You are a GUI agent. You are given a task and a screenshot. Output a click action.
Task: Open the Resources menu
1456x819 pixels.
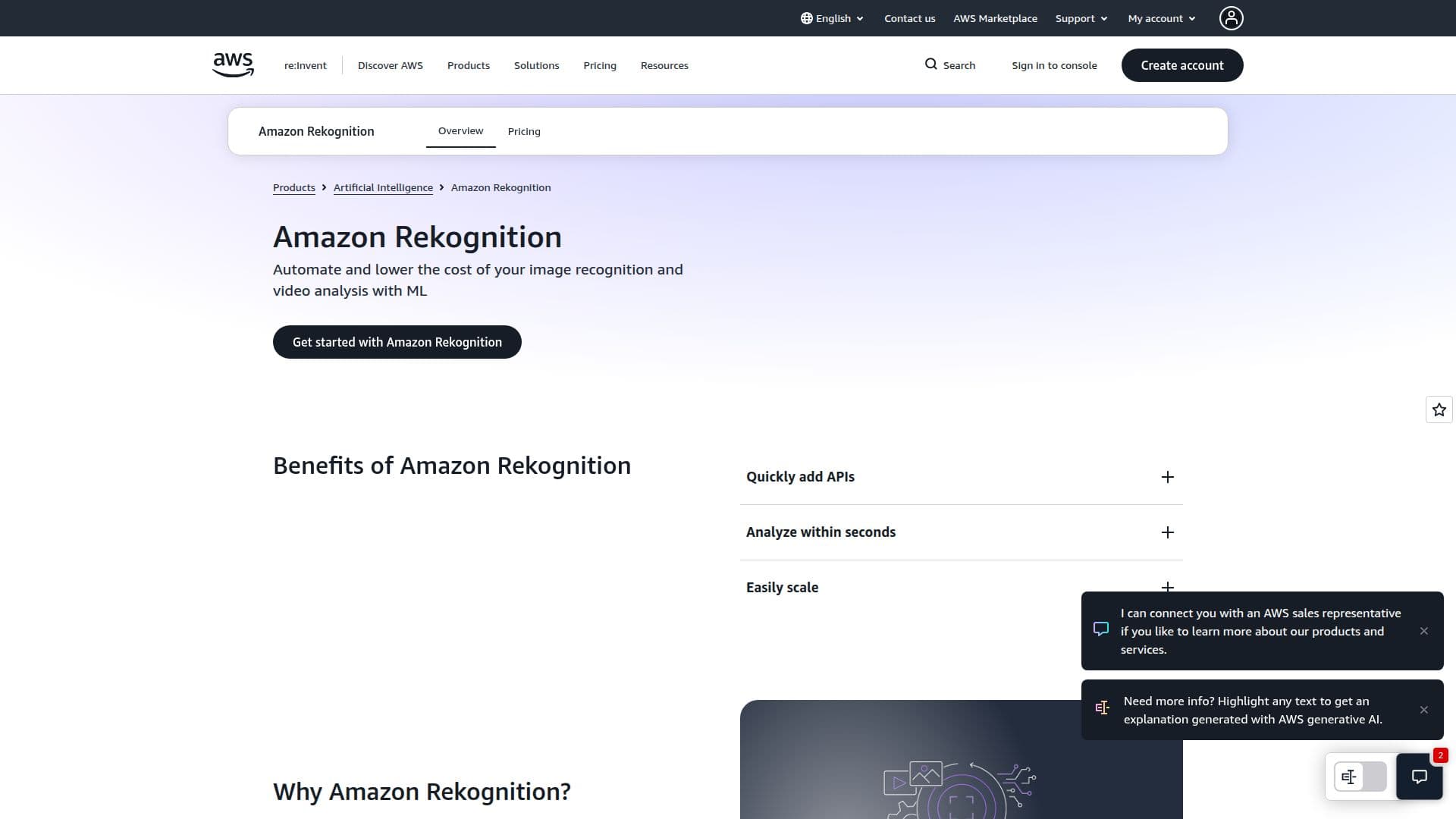pyautogui.click(x=664, y=65)
